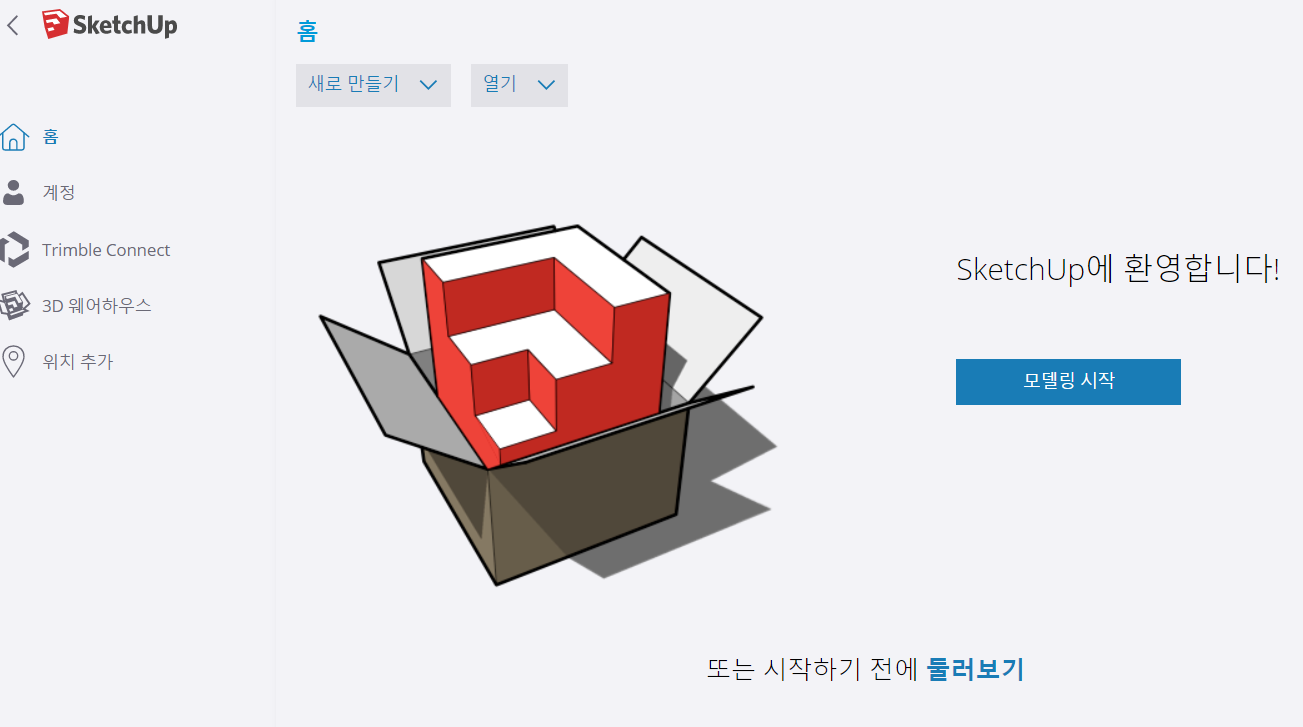Select the 홈 sidebar label
Screen dimensions: 1303x727
pos(51,137)
